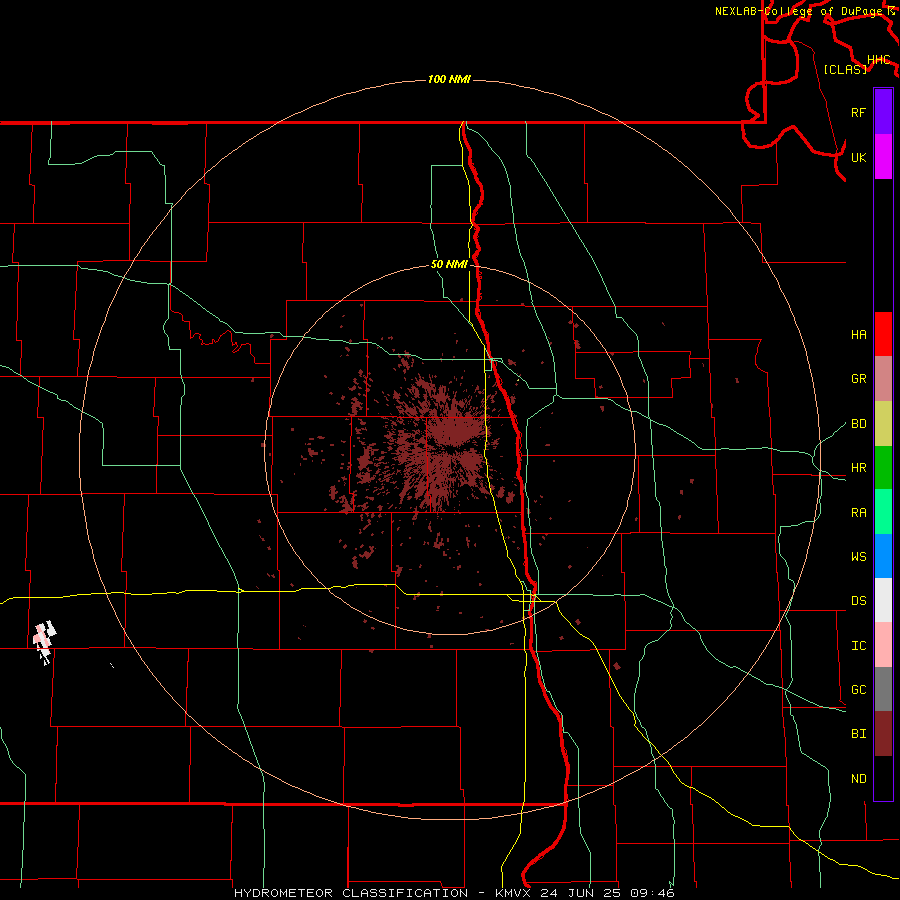This screenshot has height=900, width=900.
Task: Click the ND legend label
Action: click(x=858, y=778)
